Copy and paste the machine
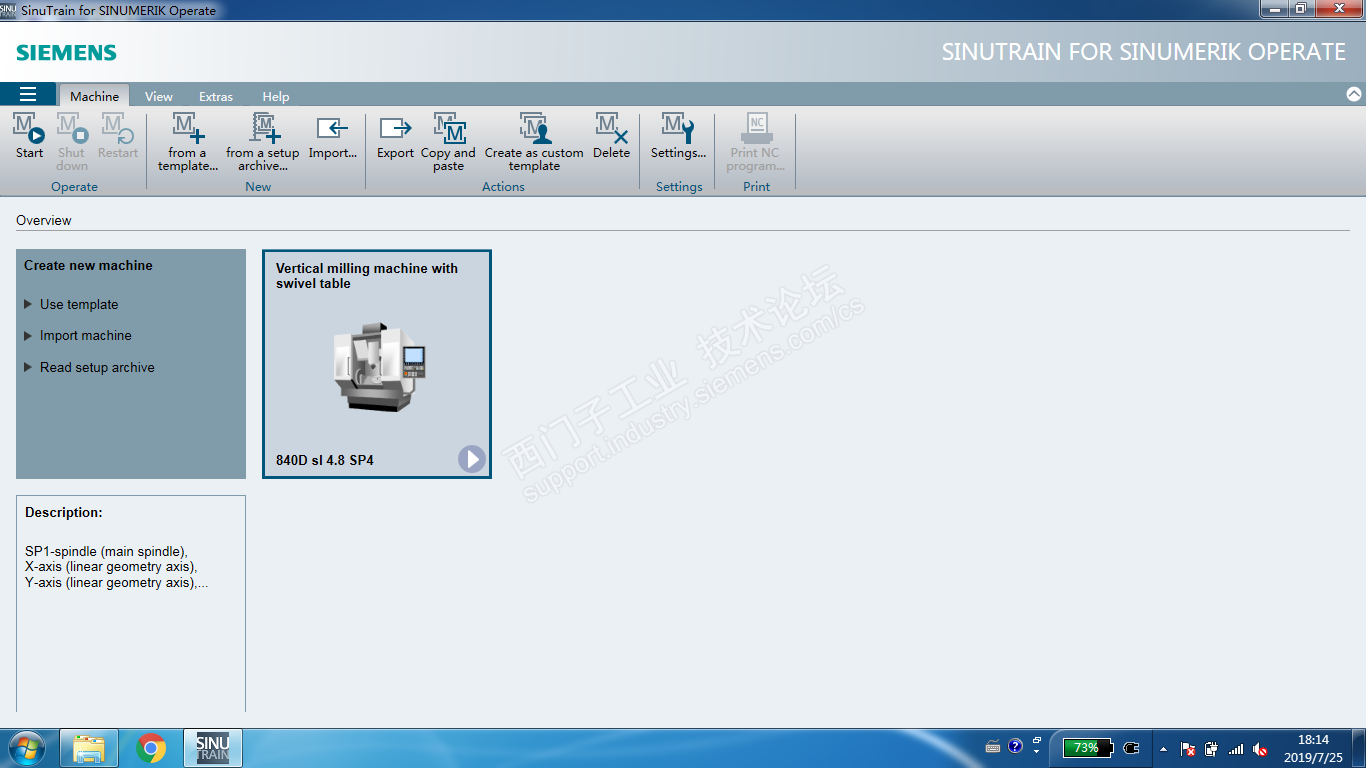1366x768 pixels. pyautogui.click(x=448, y=141)
